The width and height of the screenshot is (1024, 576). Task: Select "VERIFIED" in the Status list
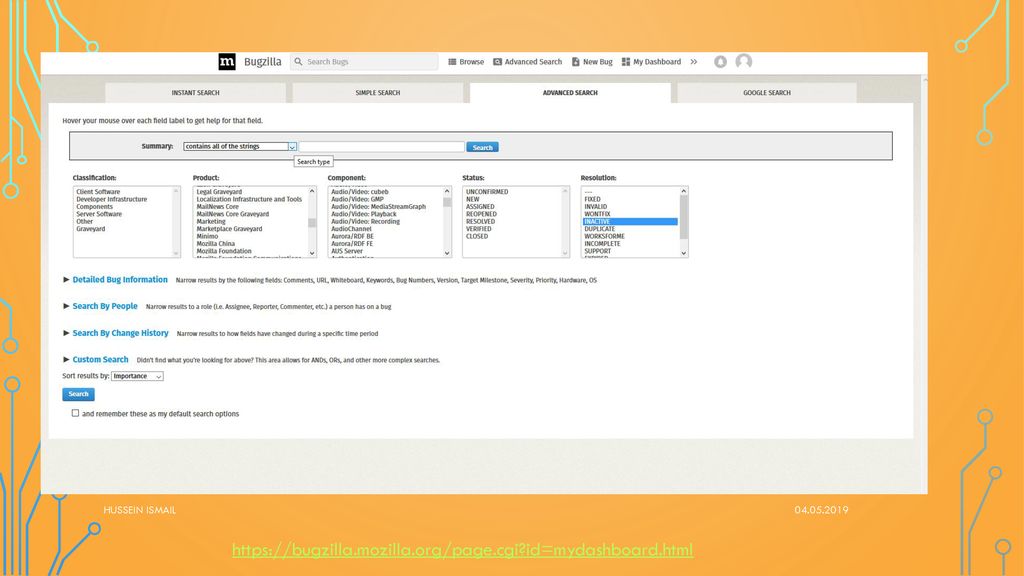(479, 229)
